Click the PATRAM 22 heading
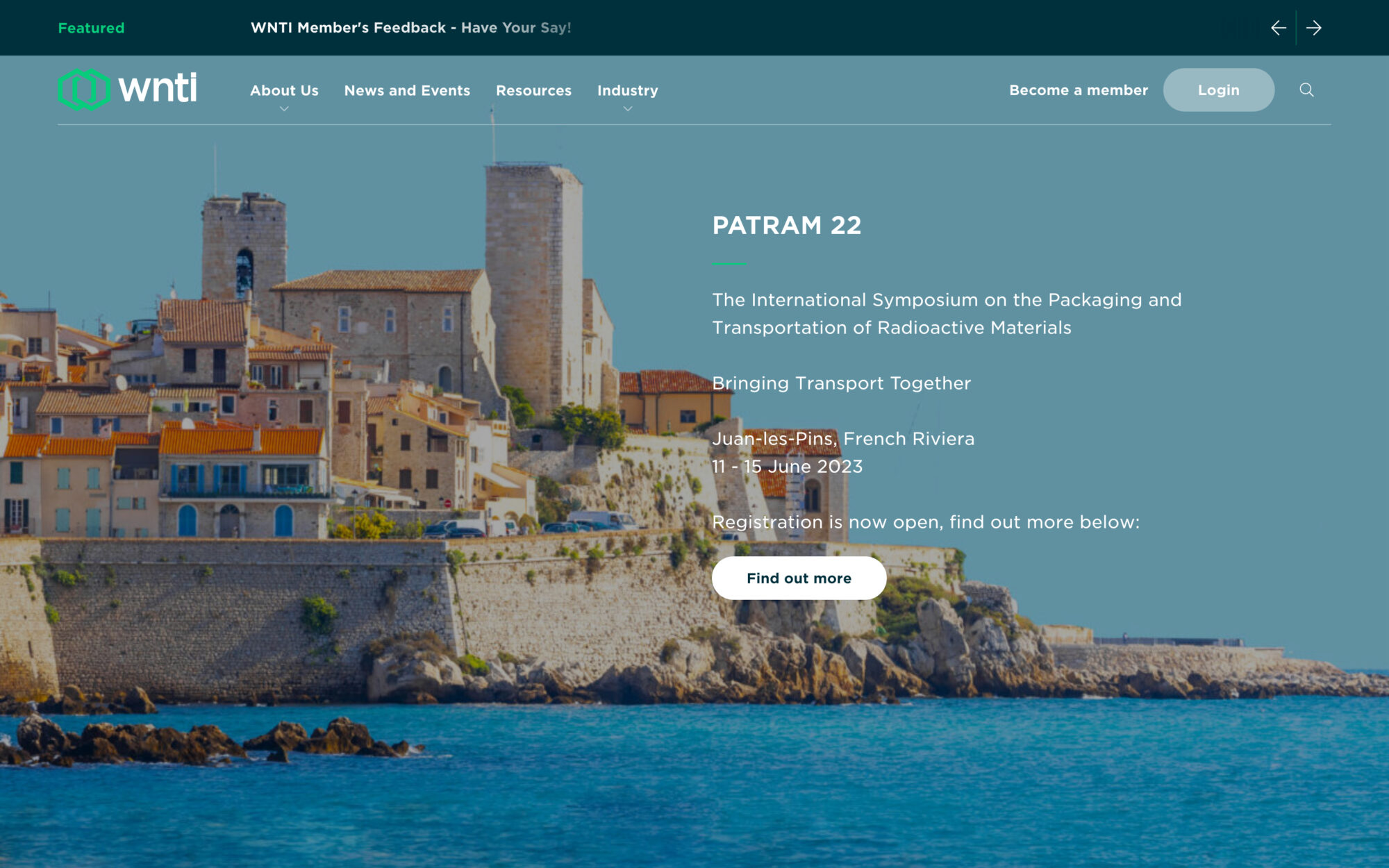Viewport: 1389px width, 868px height. tap(787, 225)
